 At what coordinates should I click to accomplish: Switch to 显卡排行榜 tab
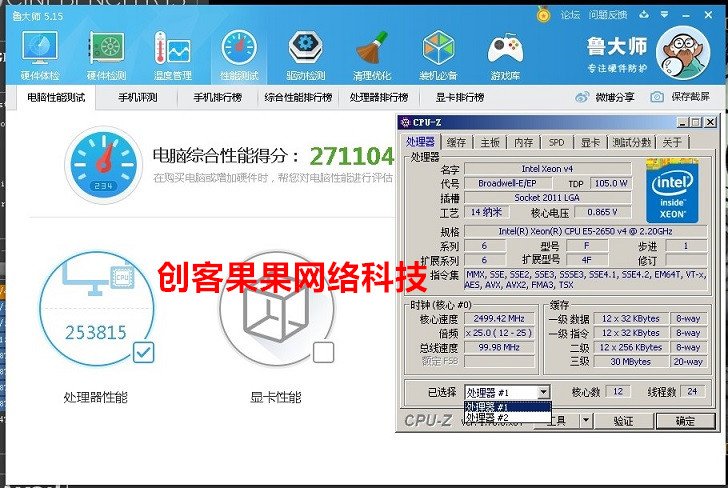[x=460, y=98]
